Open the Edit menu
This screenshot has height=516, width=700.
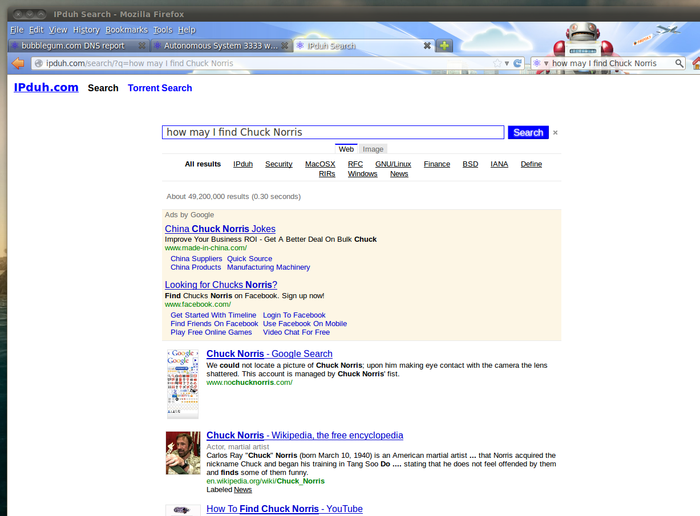coord(36,30)
